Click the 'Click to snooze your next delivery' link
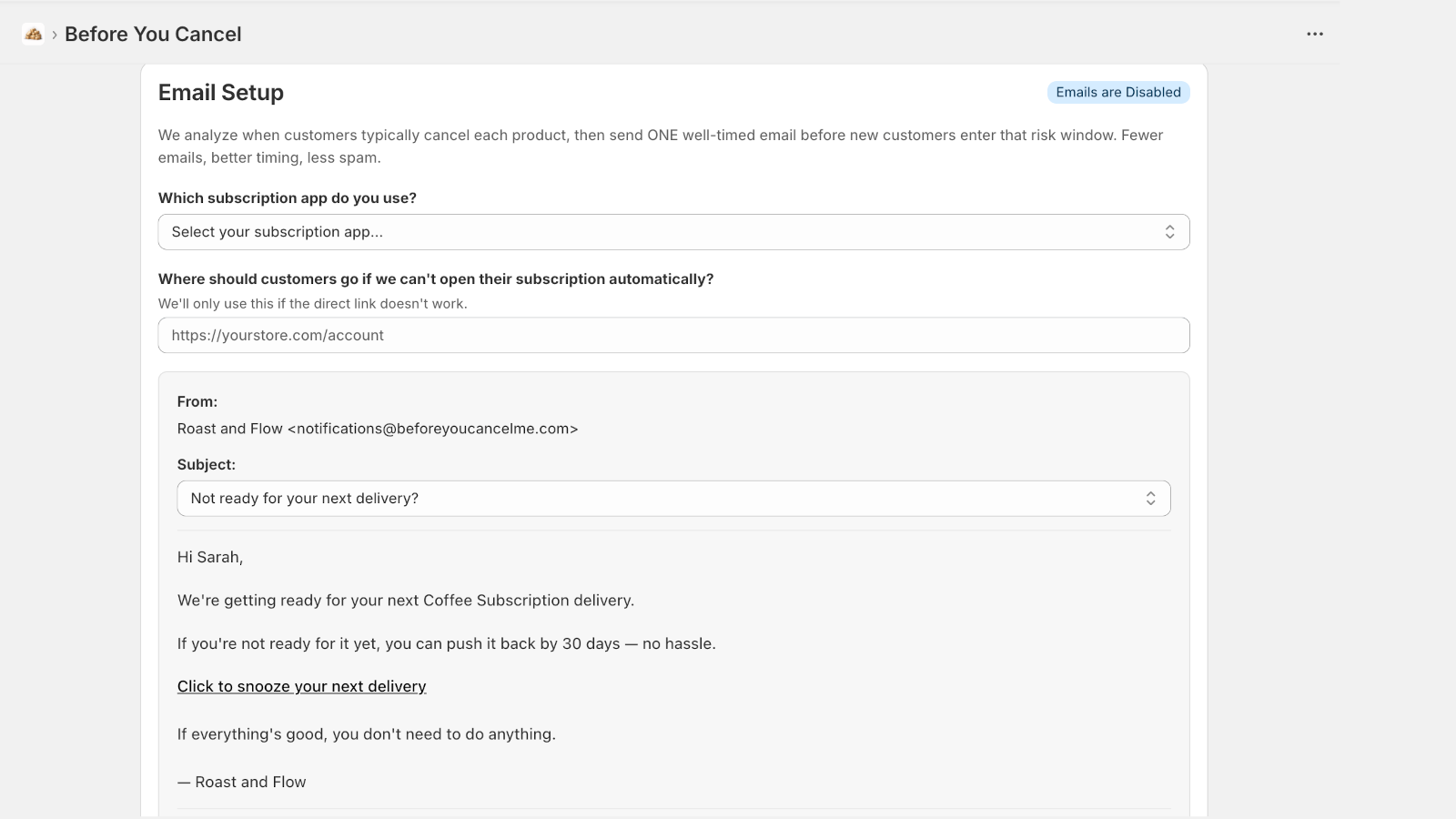This screenshot has height=819, width=1456. point(301,686)
